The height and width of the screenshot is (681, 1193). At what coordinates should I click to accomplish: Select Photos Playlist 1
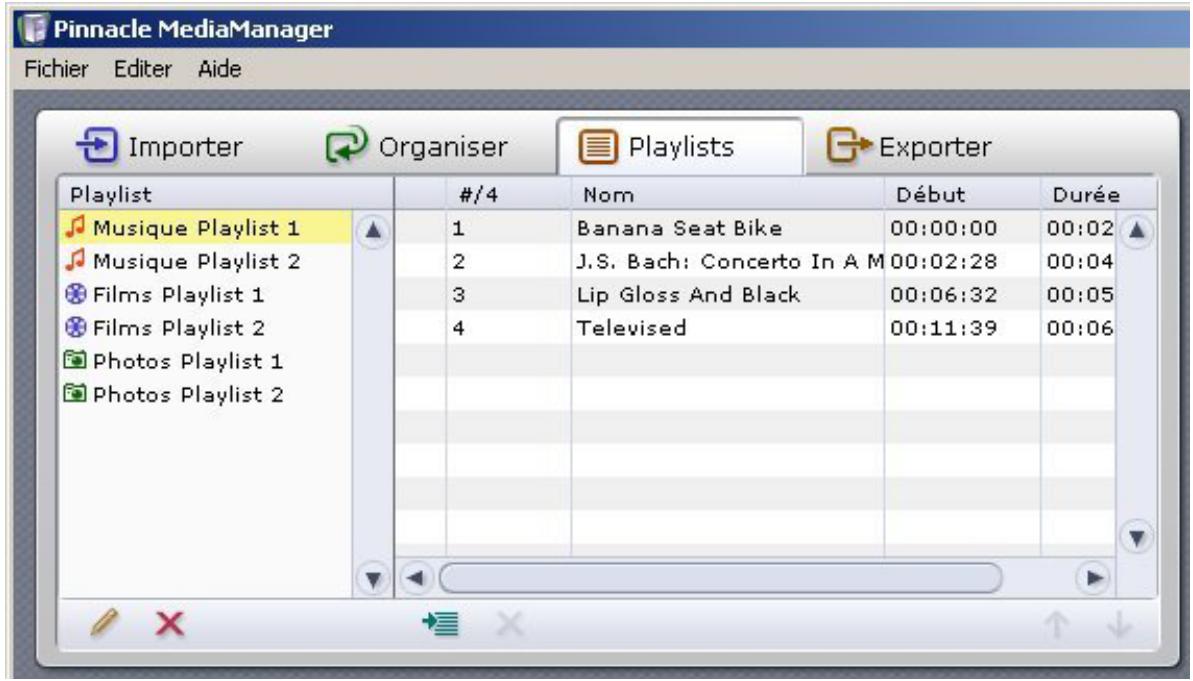tap(205, 361)
